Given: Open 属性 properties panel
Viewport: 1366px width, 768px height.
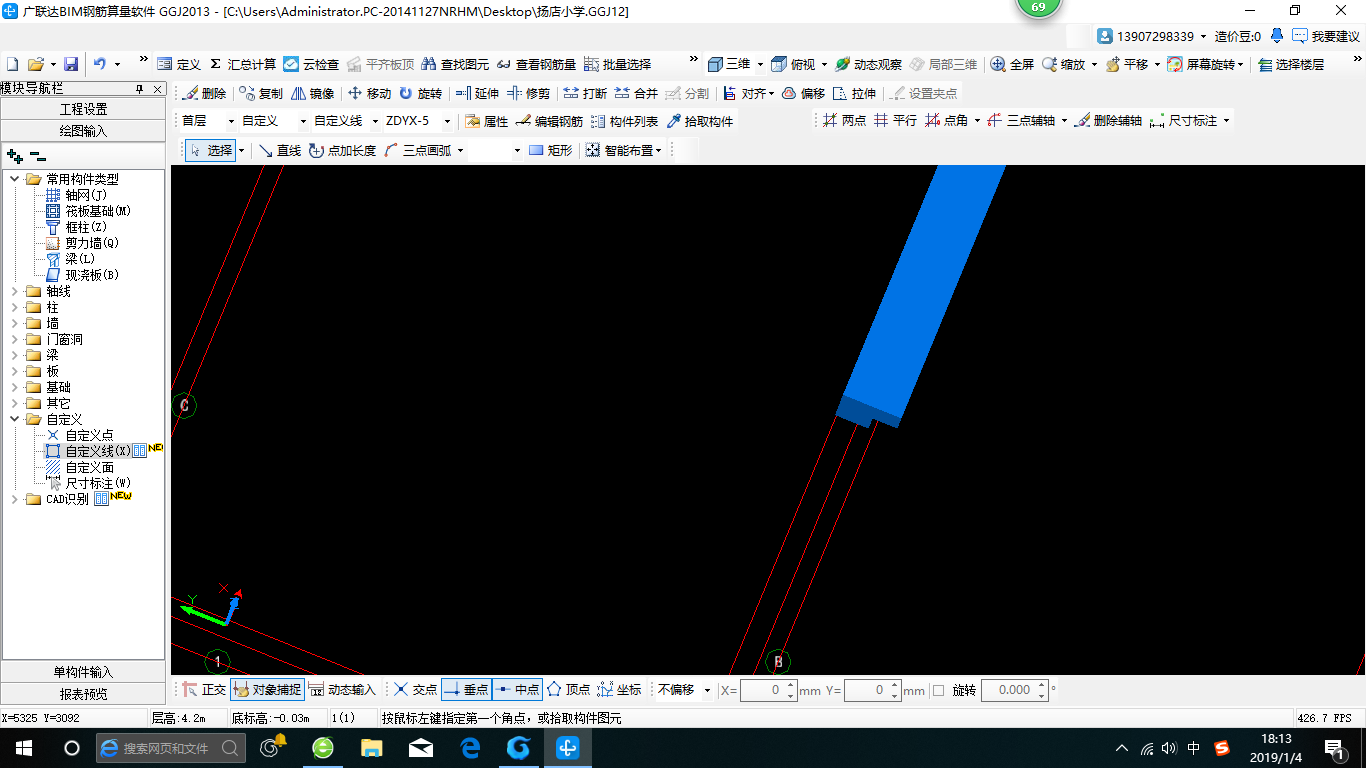Looking at the screenshot, I should [x=487, y=121].
